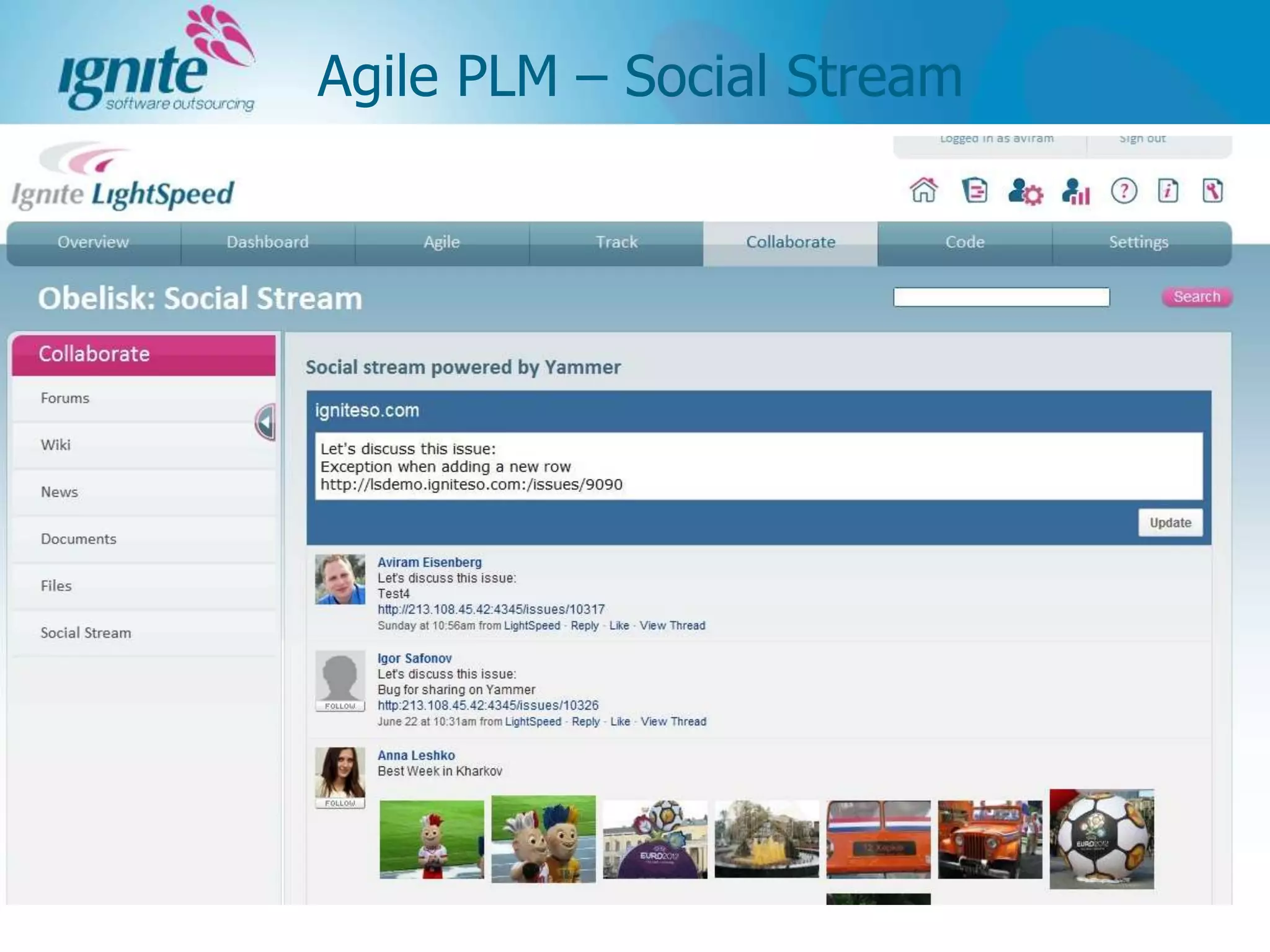Like Igor Safonov's post

click(620, 721)
